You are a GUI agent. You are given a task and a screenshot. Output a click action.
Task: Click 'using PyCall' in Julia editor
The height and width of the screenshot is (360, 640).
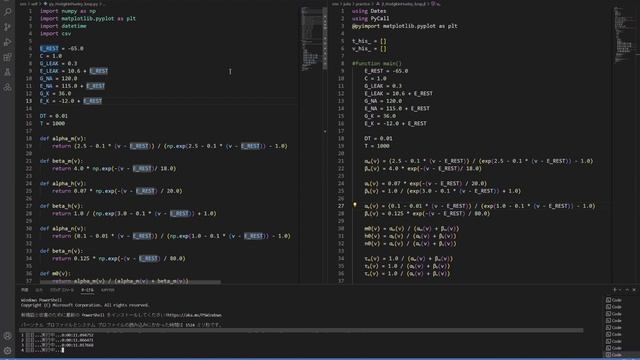[371, 18]
